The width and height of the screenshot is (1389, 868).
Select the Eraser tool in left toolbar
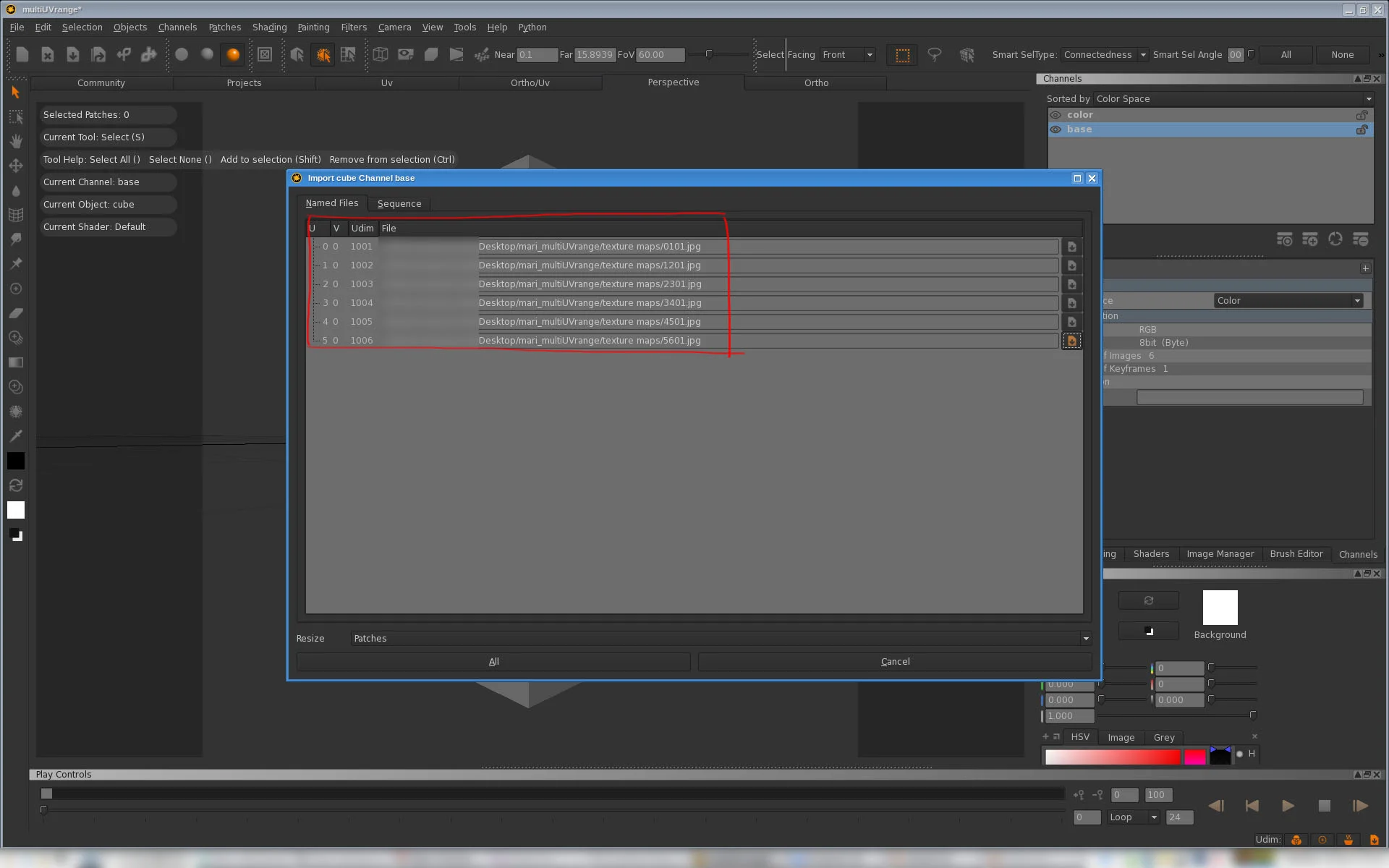point(15,313)
